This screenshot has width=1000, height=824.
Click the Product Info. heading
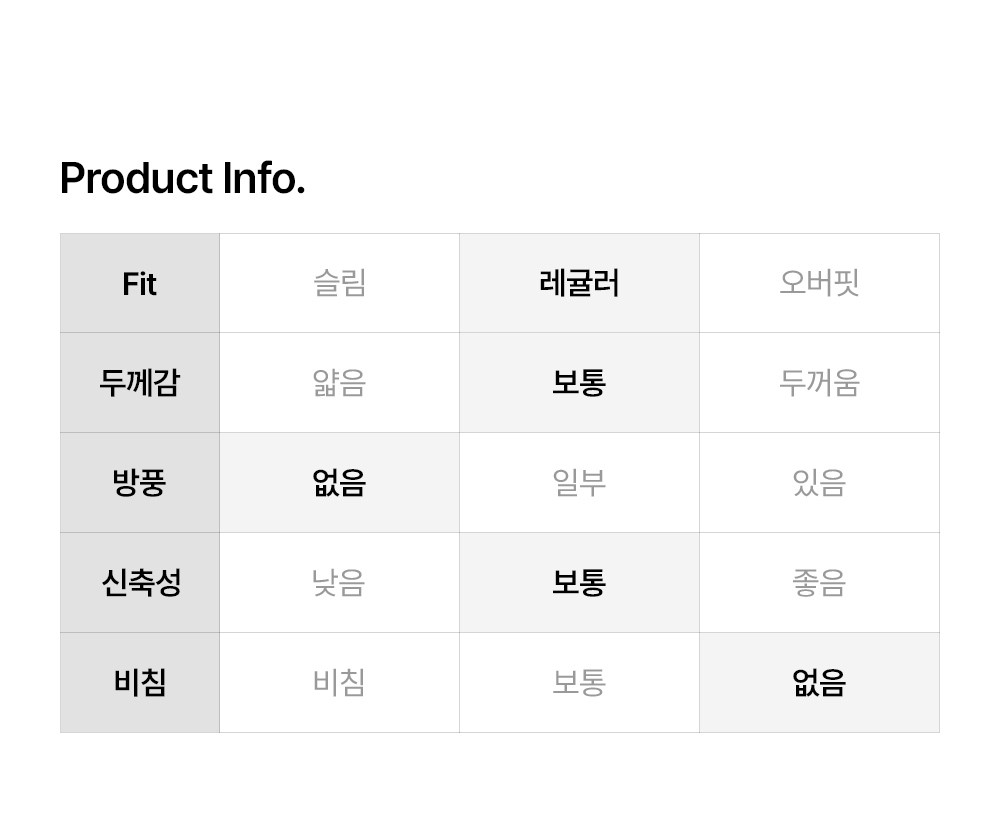pos(182,179)
